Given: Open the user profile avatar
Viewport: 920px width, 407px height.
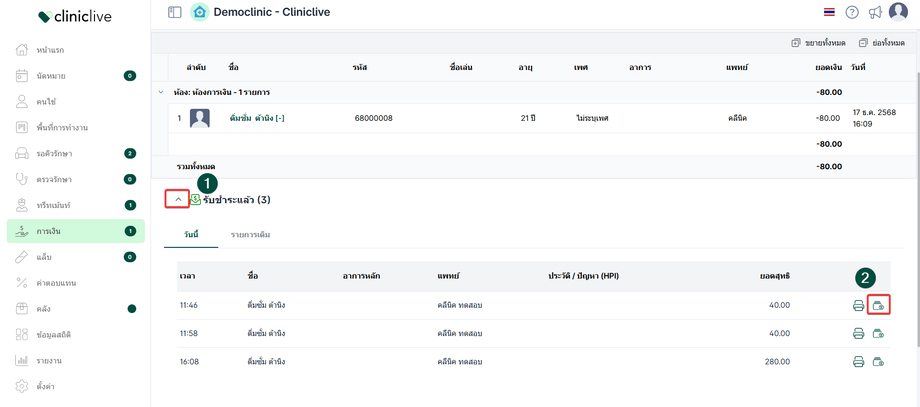Looking at the screenshot, I should [898, 12].
